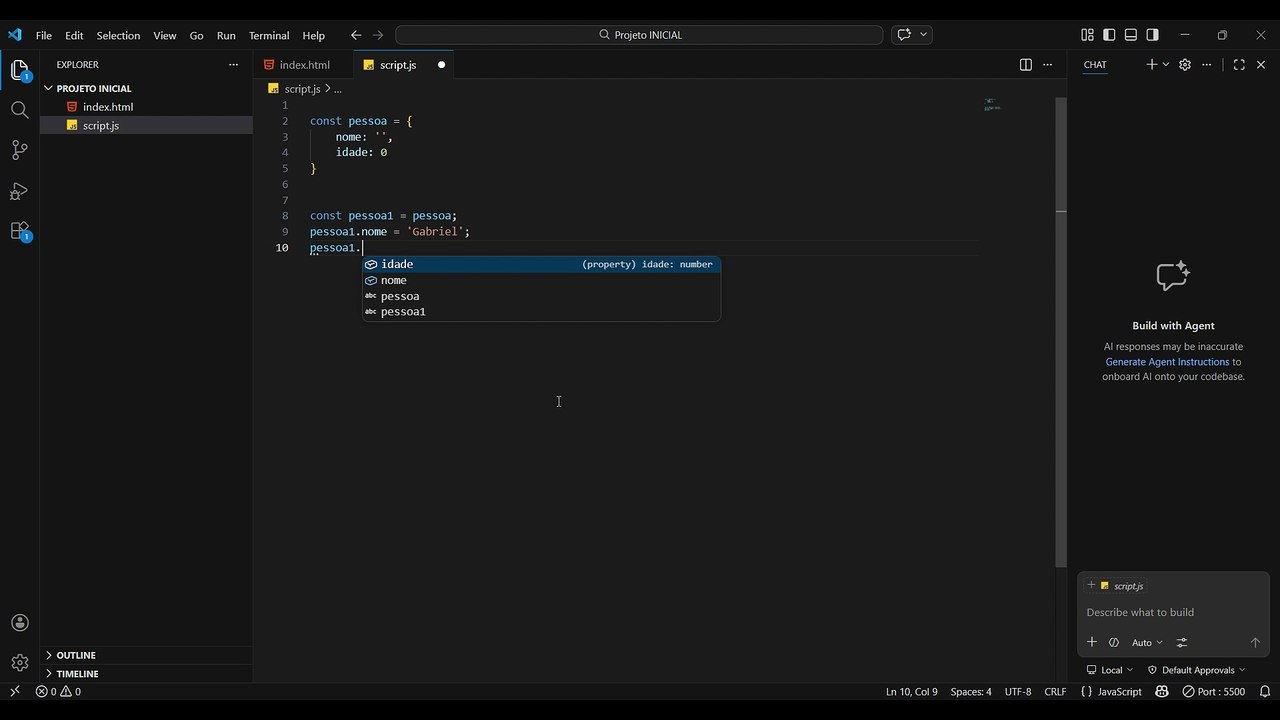Open the Go menu
Screen dimensions: 1280x720
(197, 35)
